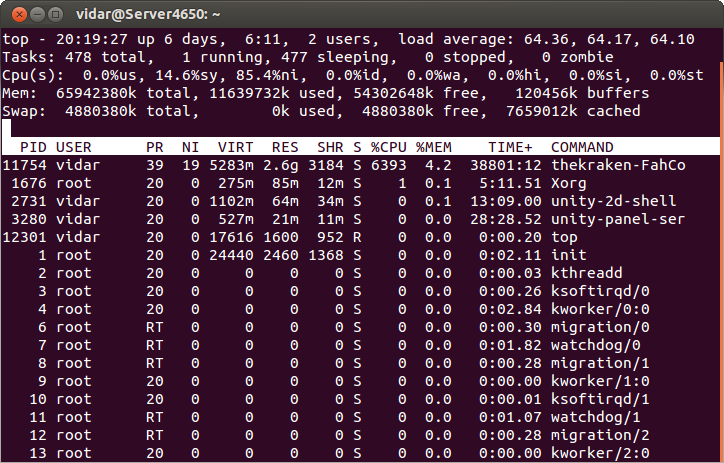This screenshot has width=724, height=463.
Task: Click the 14.6%sy CPU value
Action: (x=186, y=75)
